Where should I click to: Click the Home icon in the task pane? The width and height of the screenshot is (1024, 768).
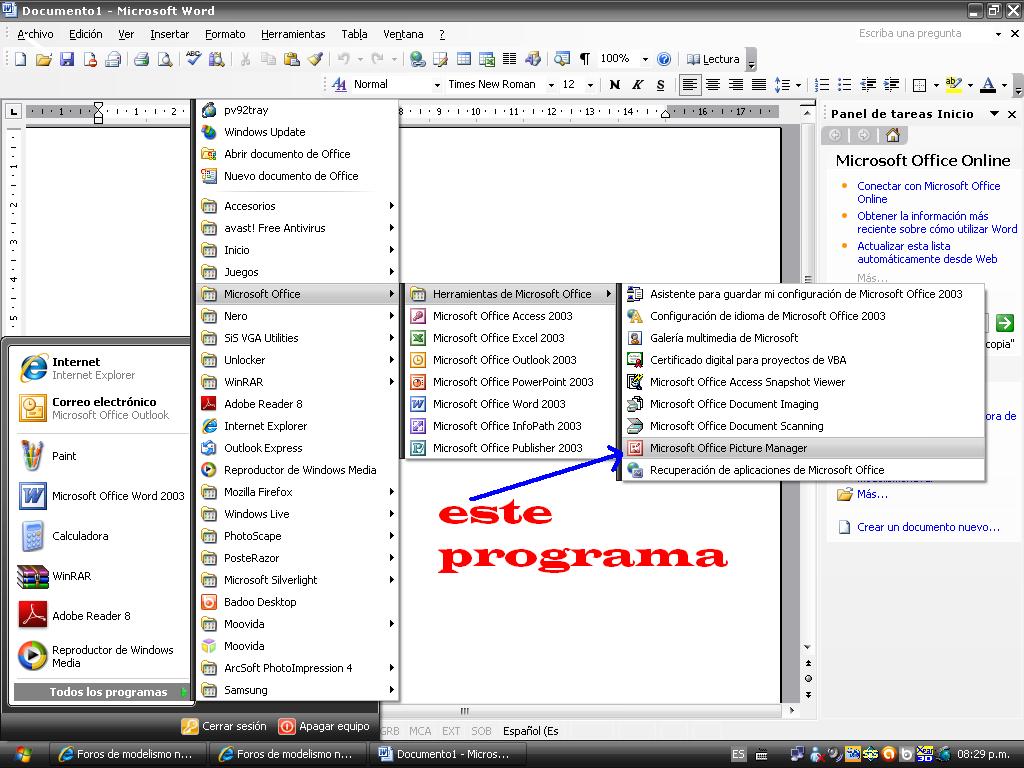893,135
